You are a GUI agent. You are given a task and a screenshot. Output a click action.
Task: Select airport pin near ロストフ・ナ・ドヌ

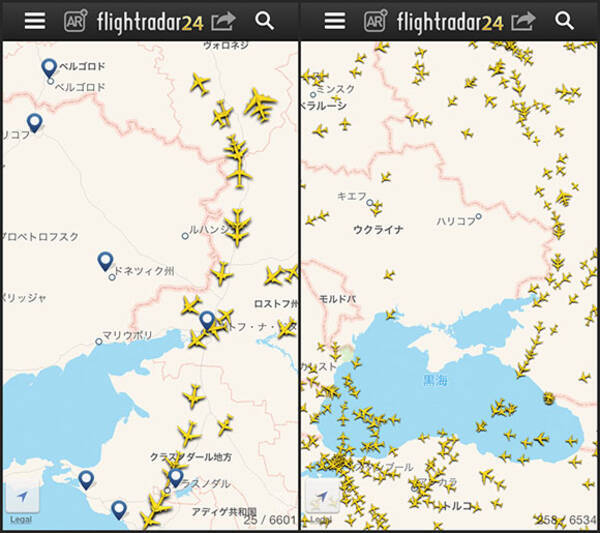[x=207, y=321]
